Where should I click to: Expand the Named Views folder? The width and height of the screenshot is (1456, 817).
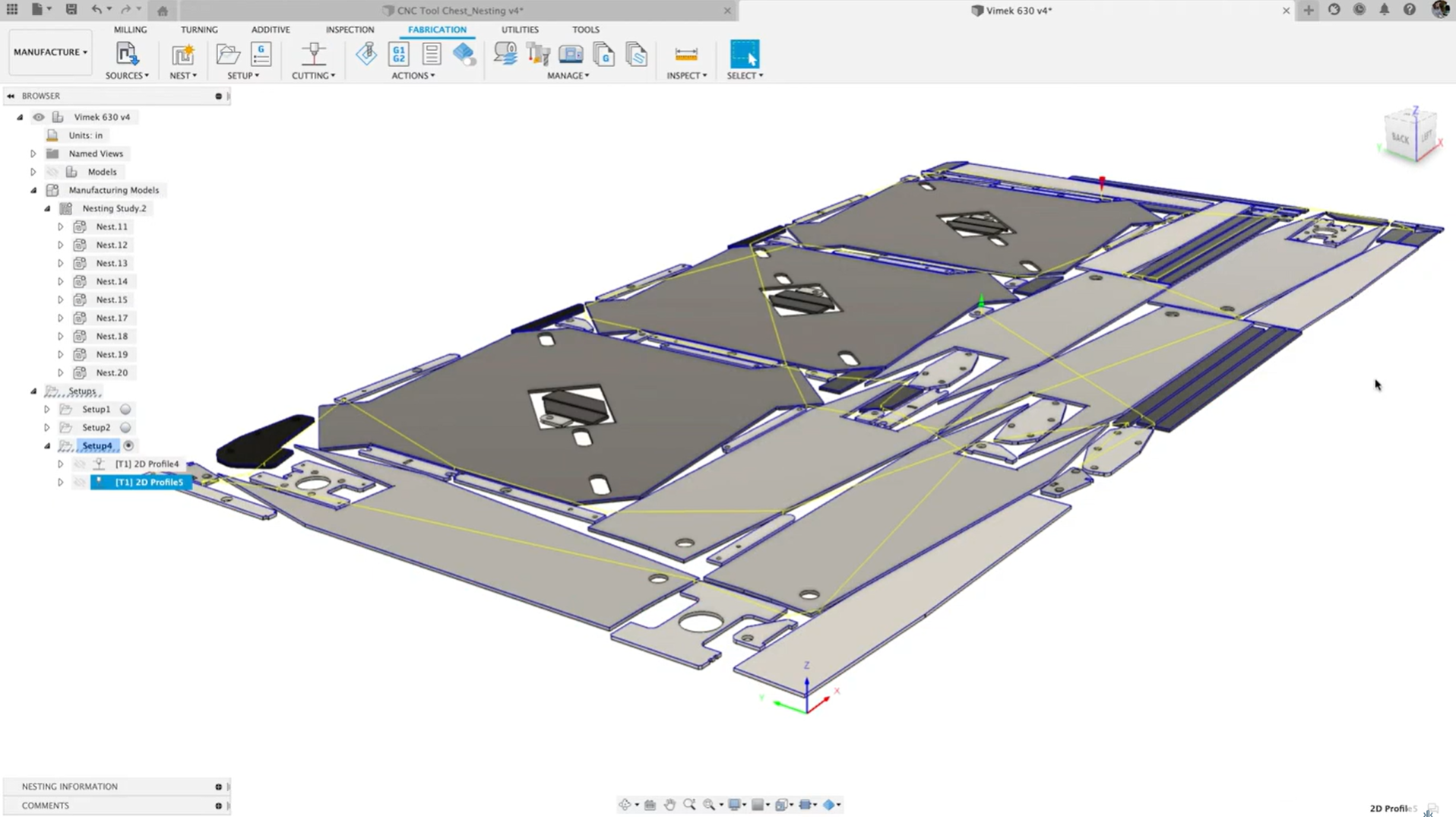pos(33,154)
